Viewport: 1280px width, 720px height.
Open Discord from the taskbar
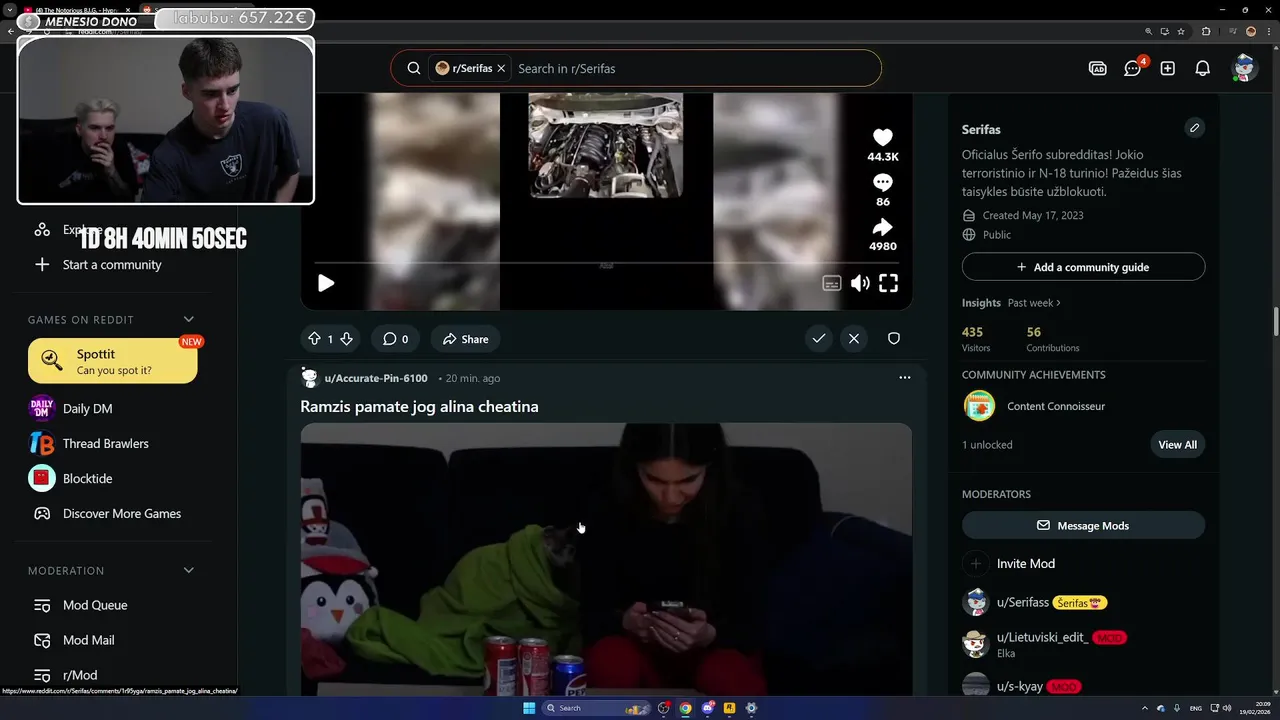click(708, 708)
